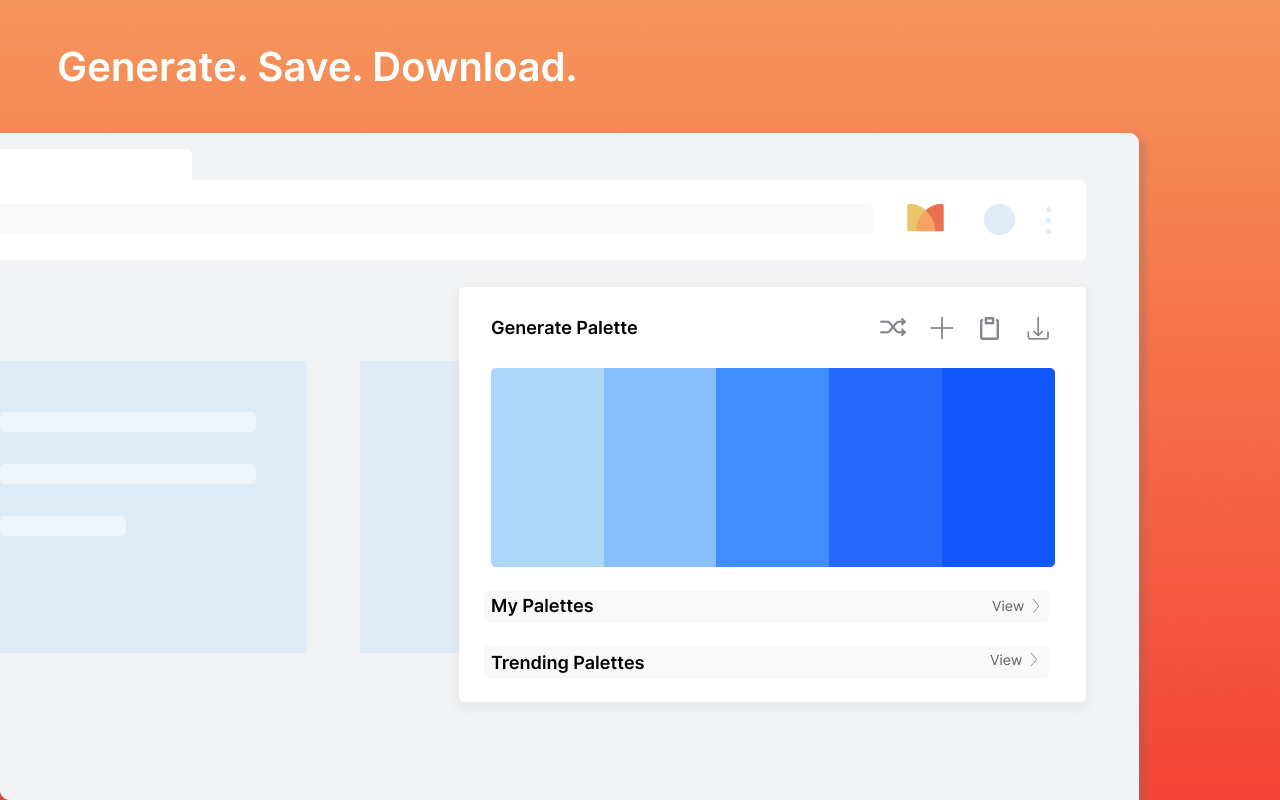Expand My Palettes chevron arrow
This screenshot has width=1280, height=800.
point(1036,606)
